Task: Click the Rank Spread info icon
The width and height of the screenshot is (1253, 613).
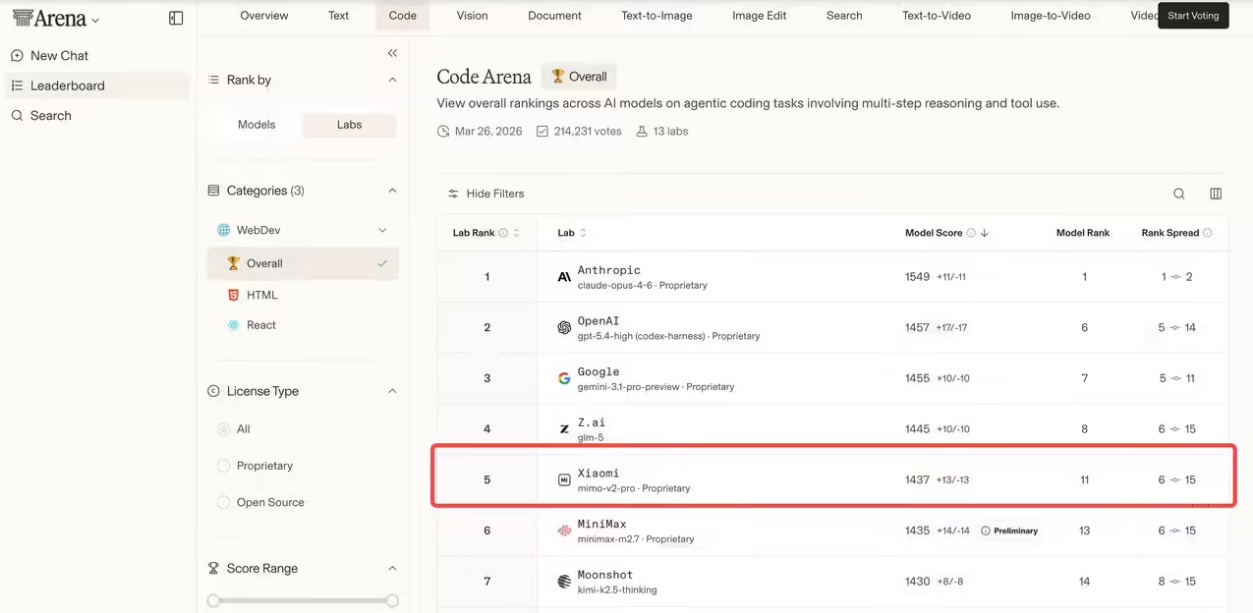Action: pyautogui.click(x=1208, y=233)
